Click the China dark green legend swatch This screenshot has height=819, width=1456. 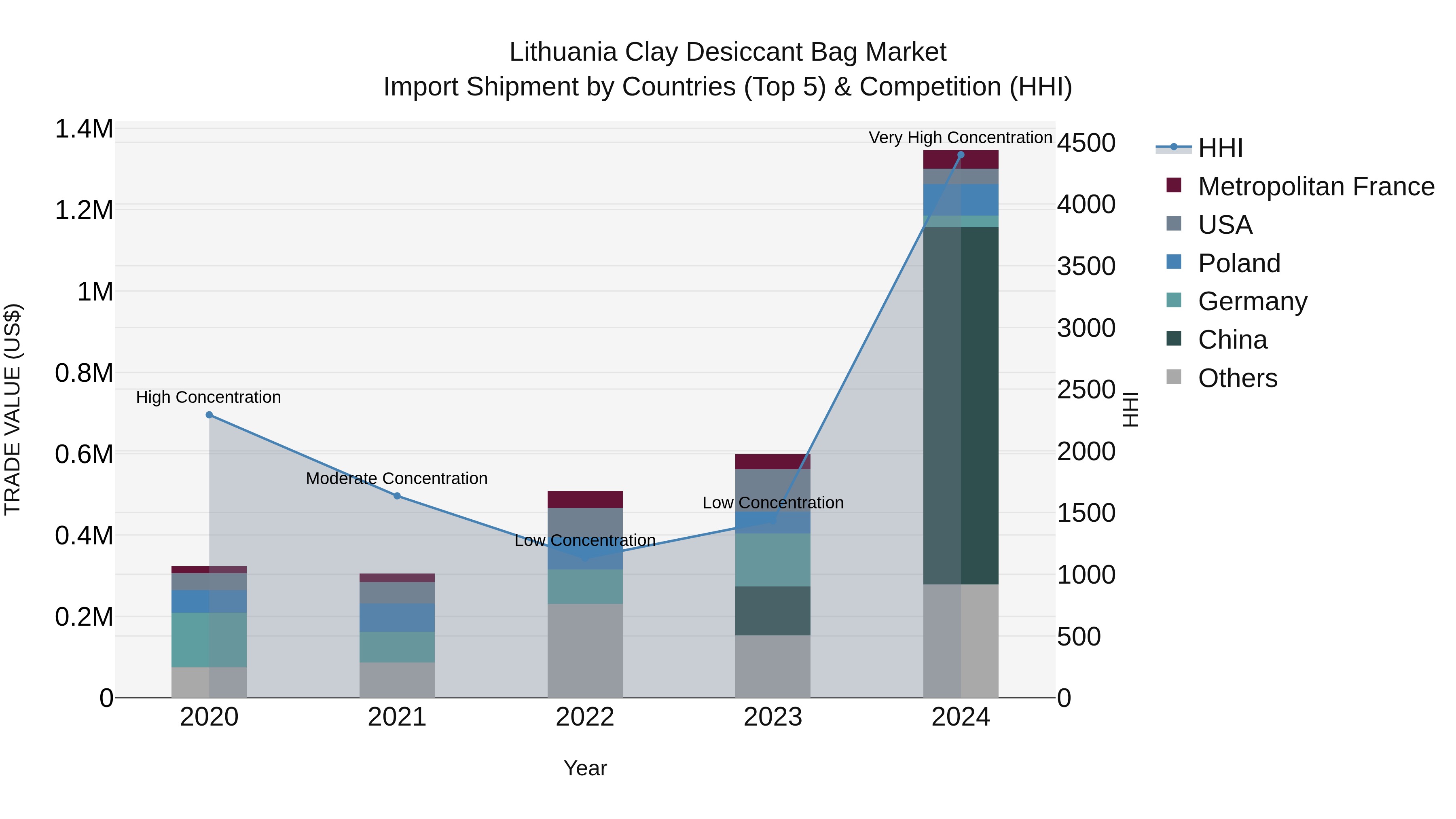[1174, 338]
